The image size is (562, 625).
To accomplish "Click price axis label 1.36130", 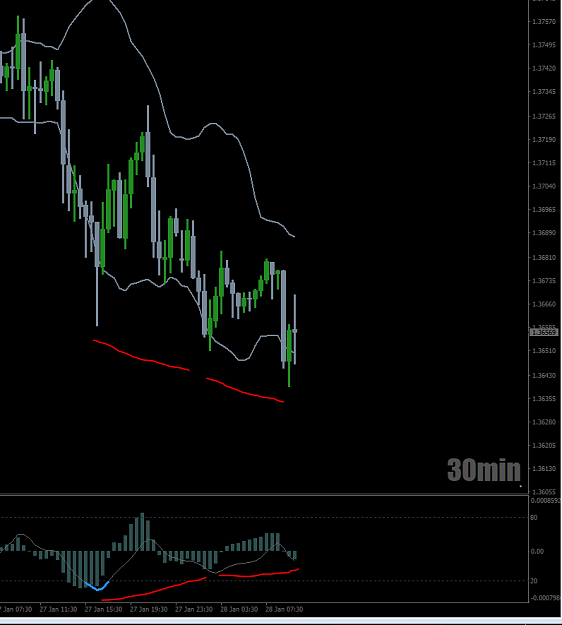I will tap(544, 468).
